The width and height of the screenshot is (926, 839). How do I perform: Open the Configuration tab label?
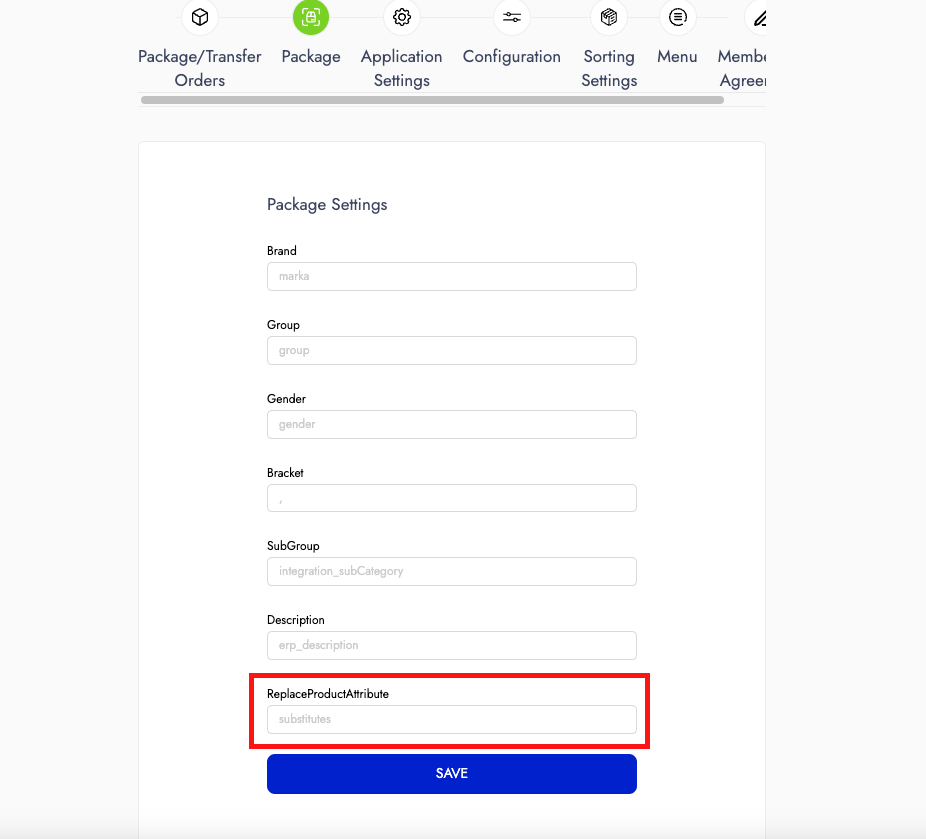tap(512, 57)
